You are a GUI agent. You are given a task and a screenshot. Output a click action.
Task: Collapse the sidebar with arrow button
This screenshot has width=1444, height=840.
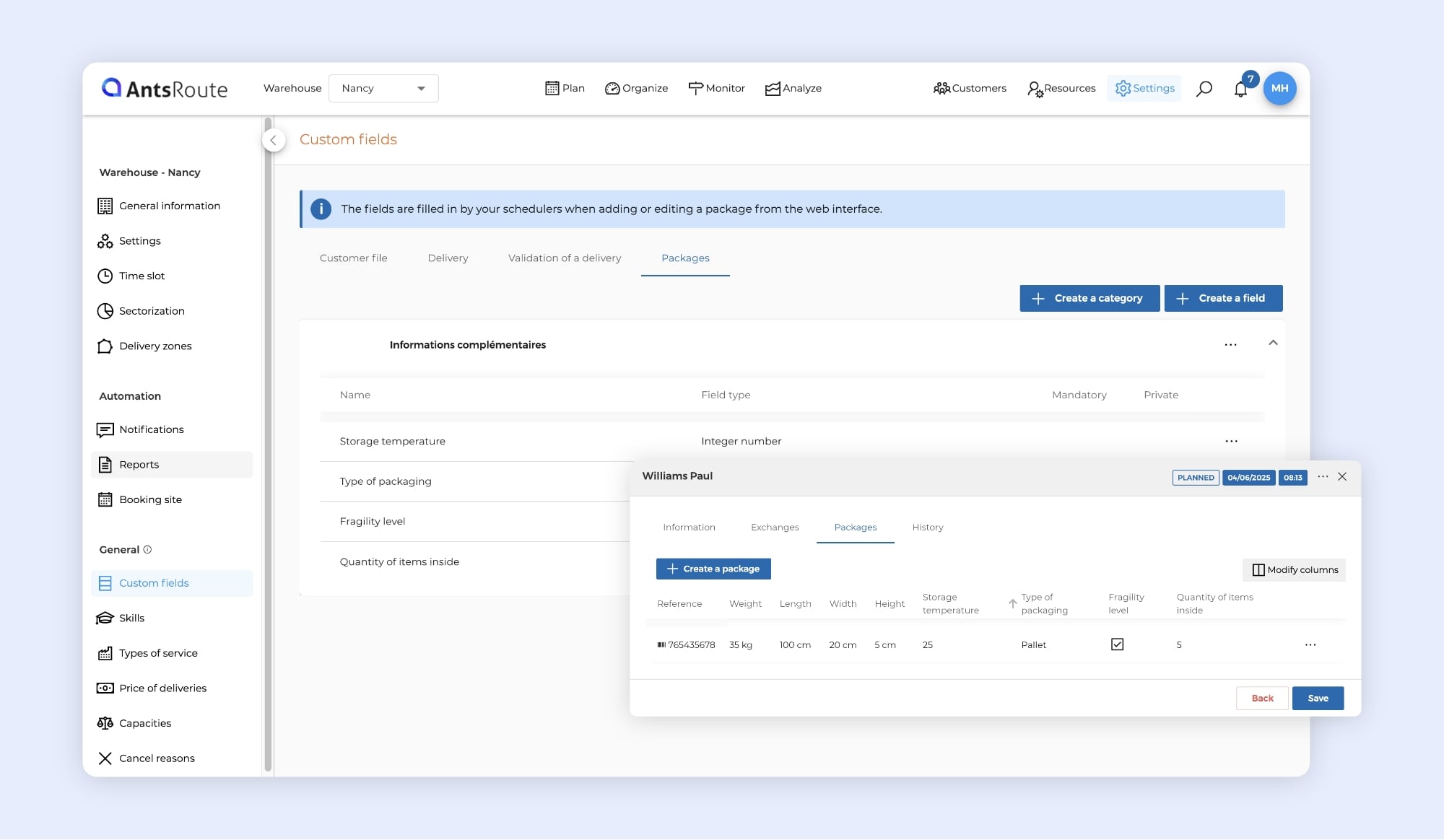[x=274, y=141]
